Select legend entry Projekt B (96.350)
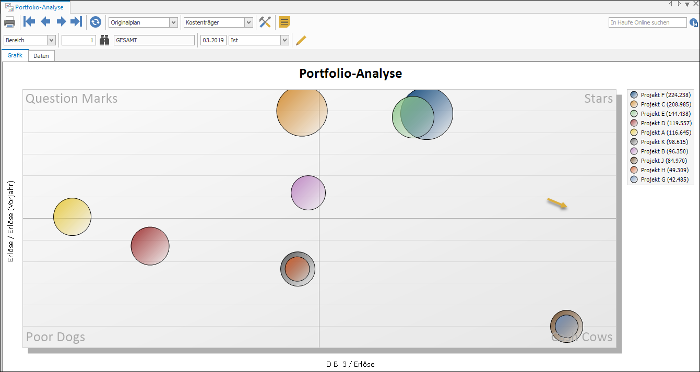Screen dimensions: 700x372 tap(660, 151)
